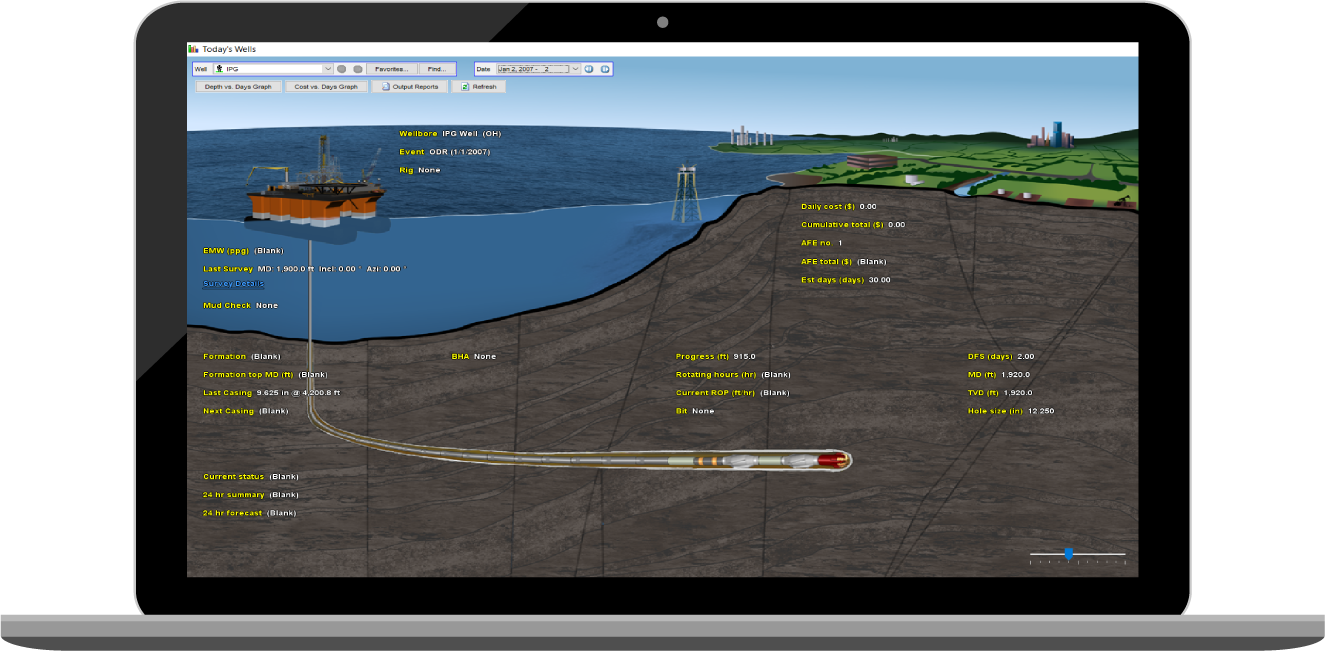Click the Progress (ft) 915.0 value
Viewport: 1325px width, 651px height.
click(x=744, y=356)
